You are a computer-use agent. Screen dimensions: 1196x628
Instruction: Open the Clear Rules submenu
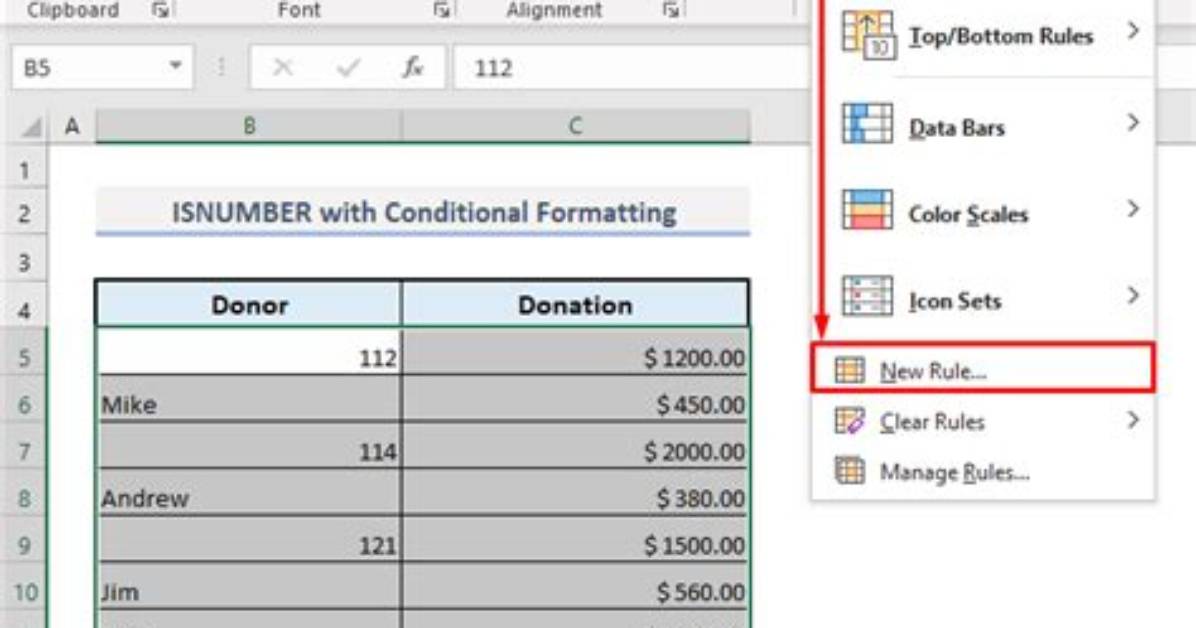point(983,420)
